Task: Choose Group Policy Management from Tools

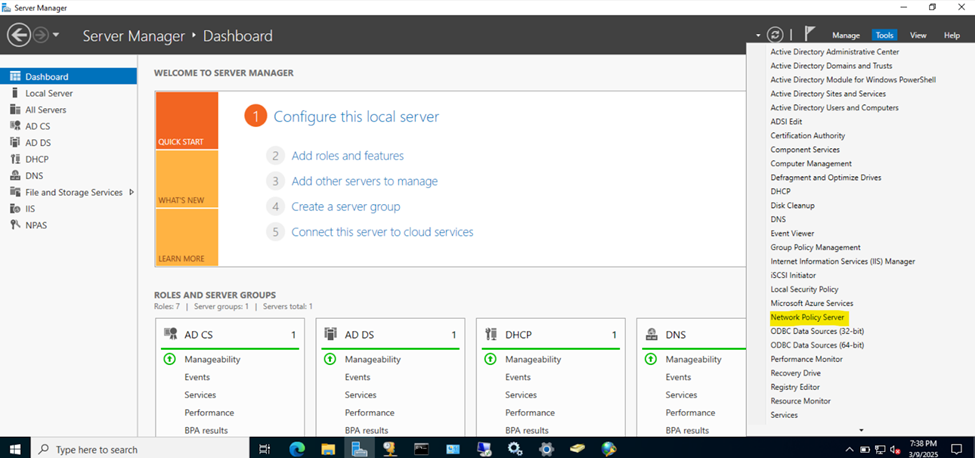Action: click(x=815, y=247)
